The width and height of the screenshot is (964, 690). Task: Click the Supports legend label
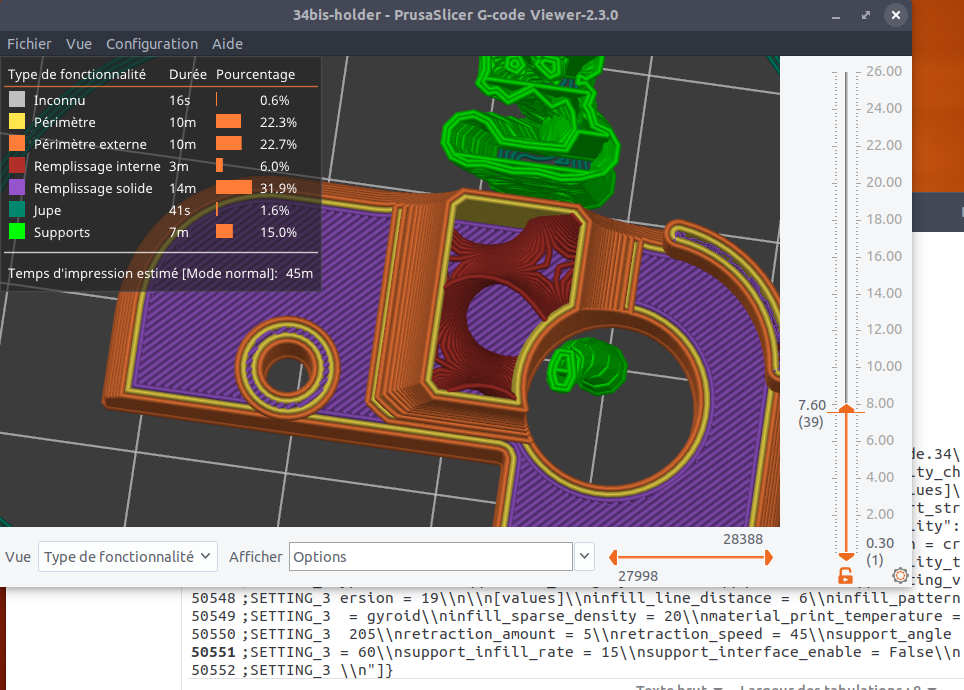[x=61, y=233]
